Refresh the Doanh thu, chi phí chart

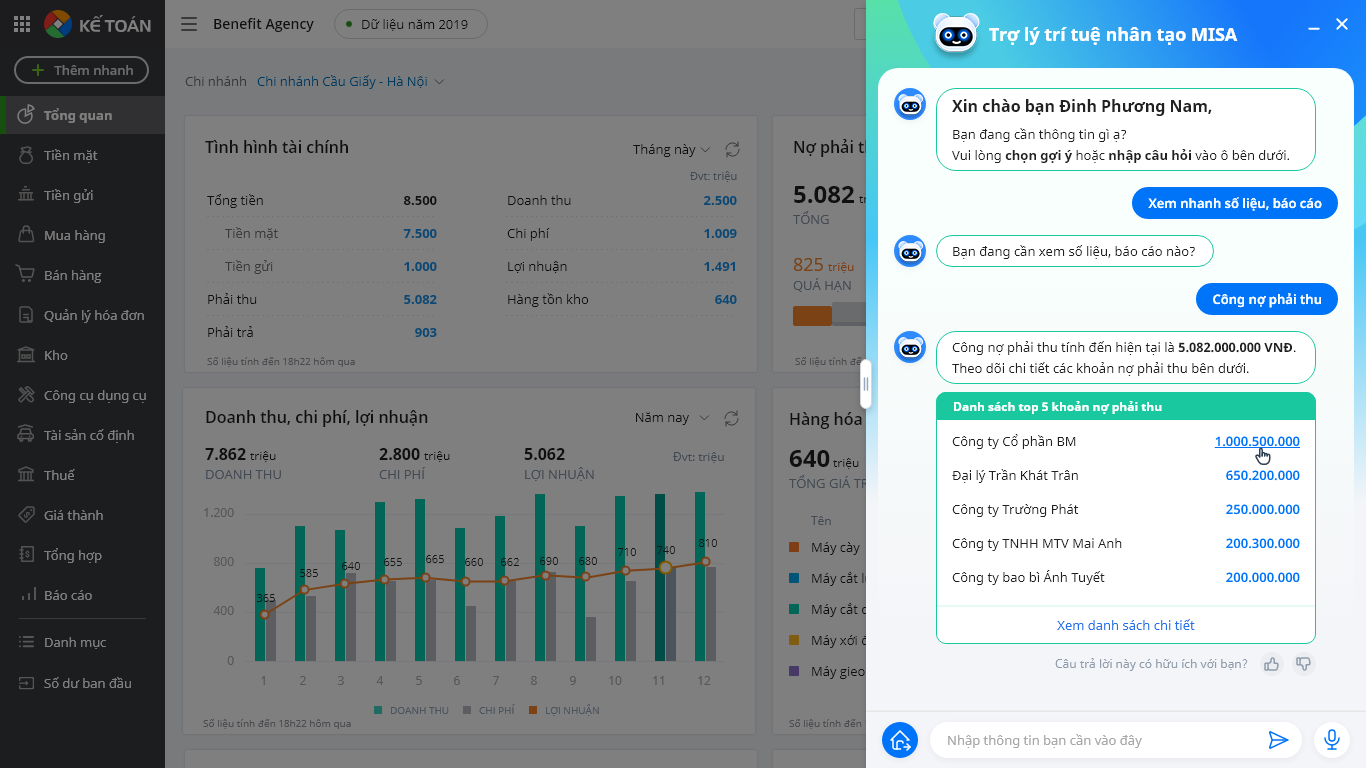click(732, 418)
